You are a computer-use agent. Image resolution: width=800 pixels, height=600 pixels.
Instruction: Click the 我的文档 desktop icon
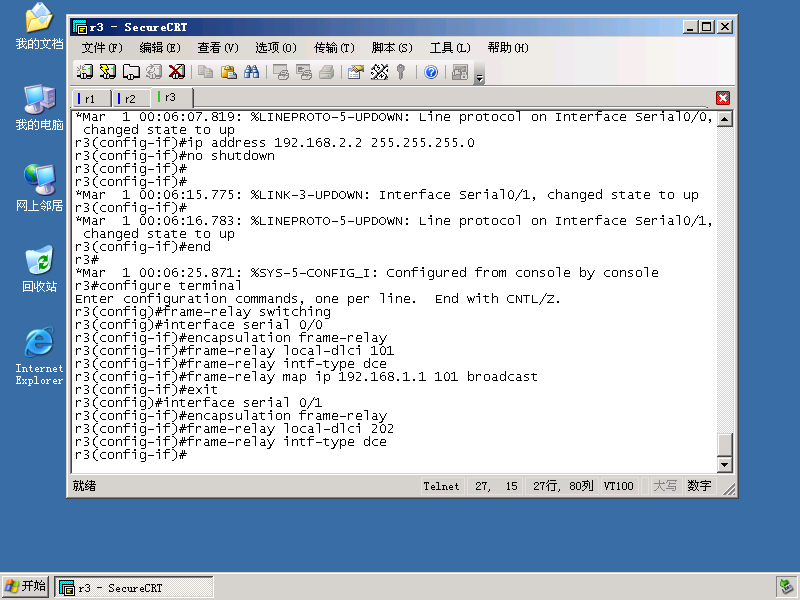(39, 27)
